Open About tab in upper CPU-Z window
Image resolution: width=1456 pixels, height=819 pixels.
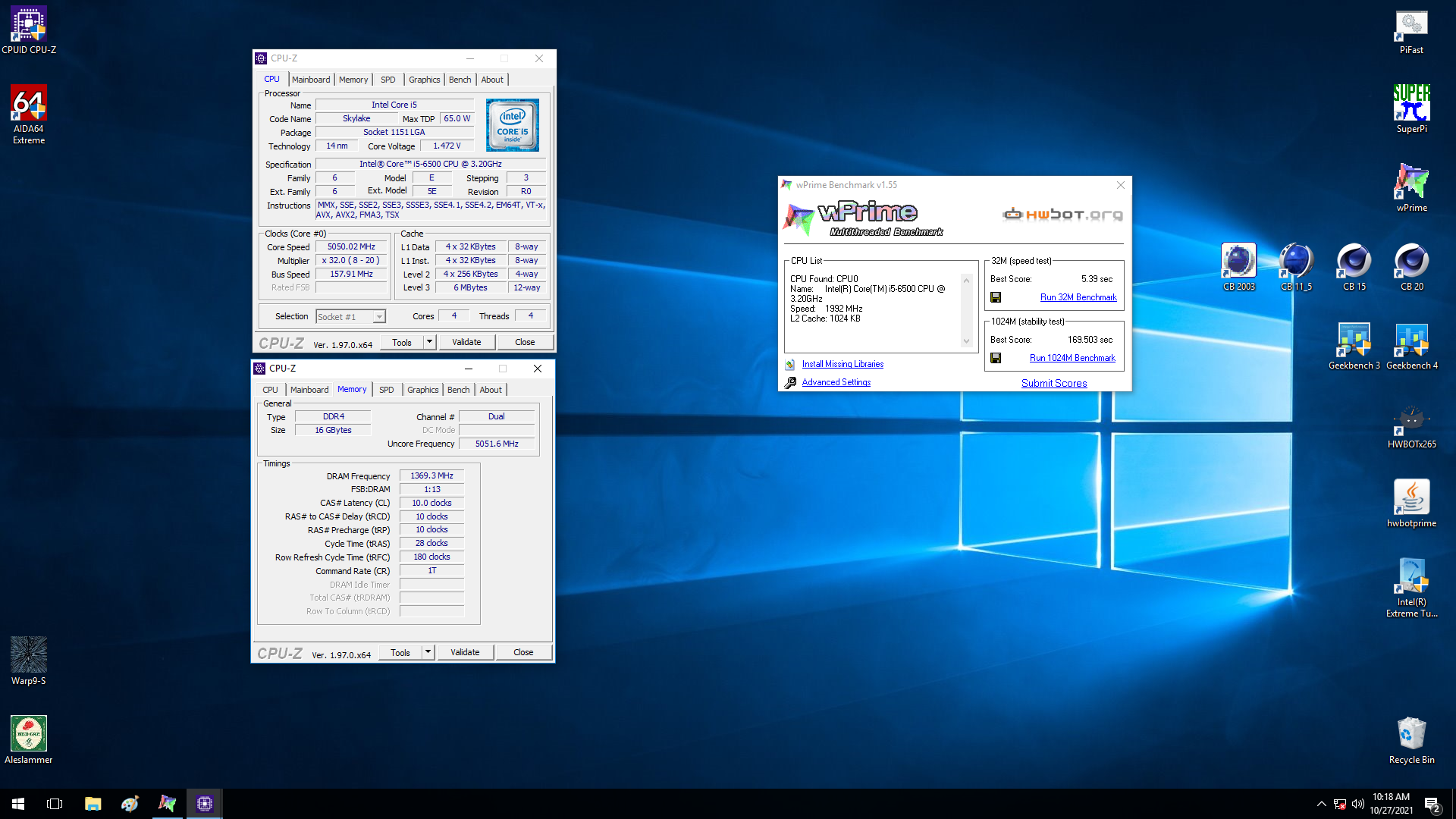click(492, 80)
